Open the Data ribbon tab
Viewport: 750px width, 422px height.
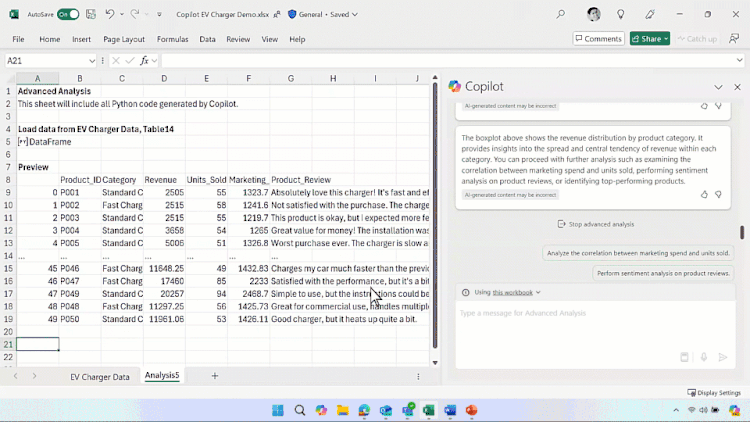coord(207,39)
